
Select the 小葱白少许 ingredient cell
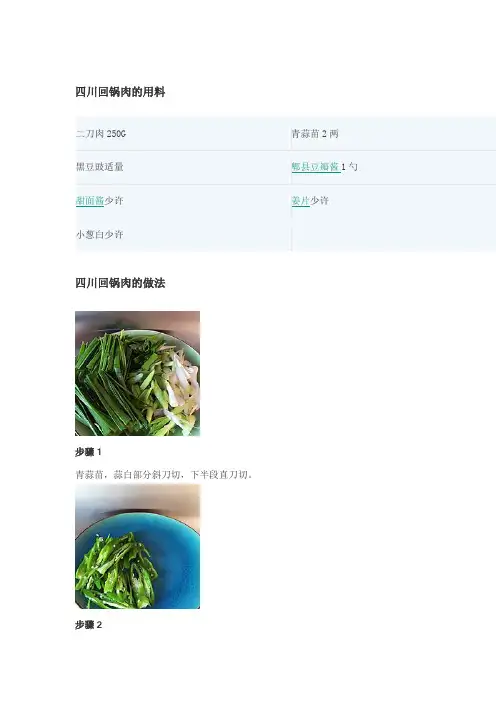pyautogui.click(x=183, y=234)
